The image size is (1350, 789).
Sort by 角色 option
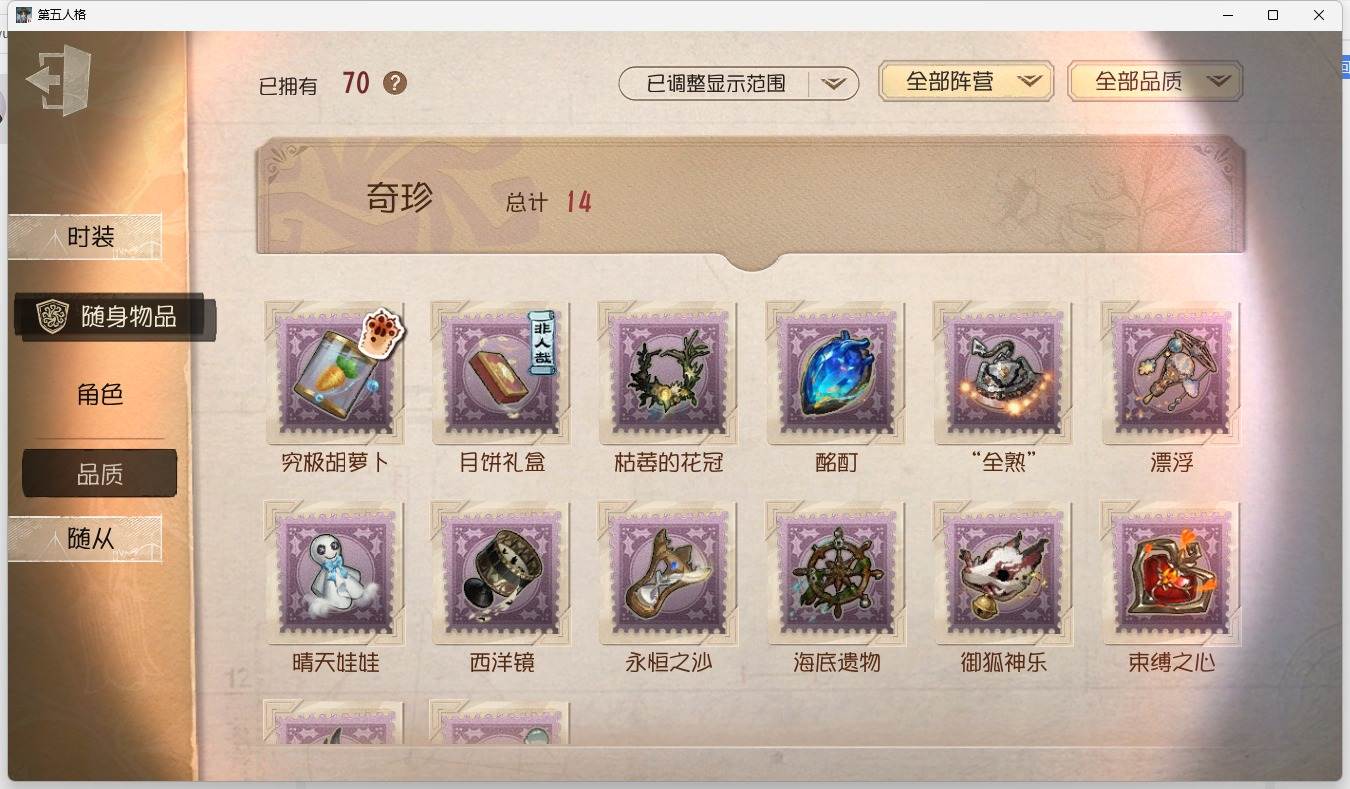click(100, 395)
